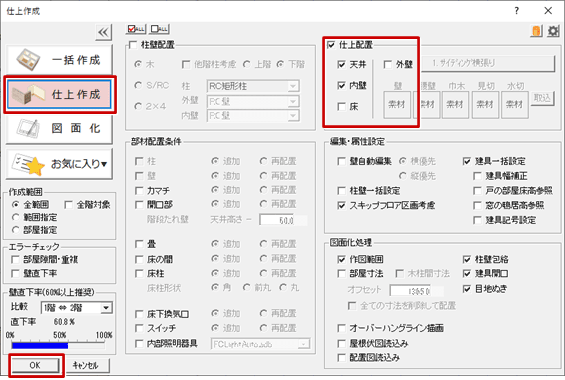Click the 素材 button under 見切
The width and height of the screenshot is (565, 380).
(x=485, y=104)
